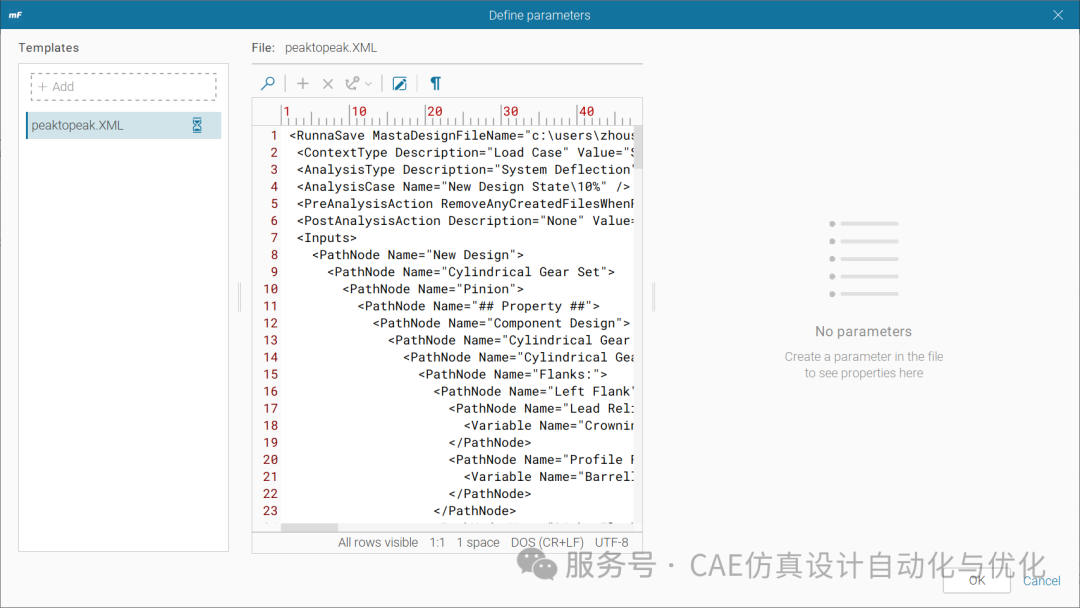Click line 5 '<PreAnalysisAction RemoveAnyCreatedFilesWhen'
1080x608 pixels.
coord(465,204)
